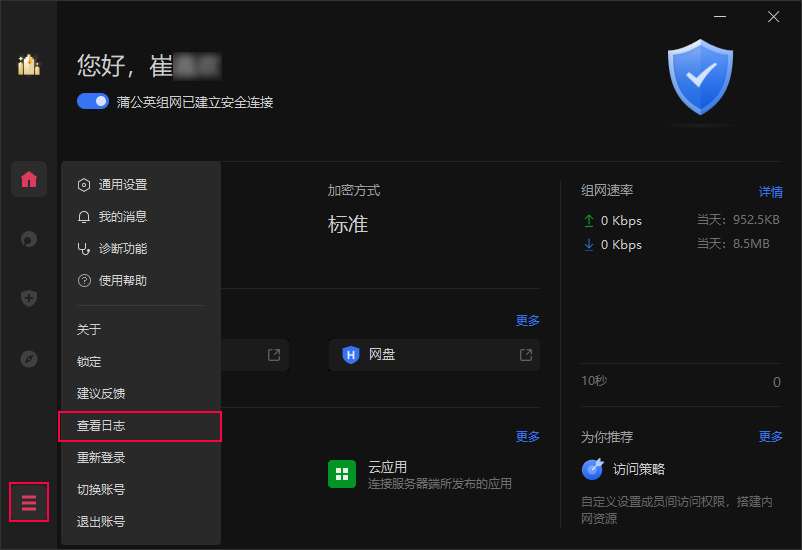
Task: Click the 使用帮助 question mark icon
Action: [84, 281]
